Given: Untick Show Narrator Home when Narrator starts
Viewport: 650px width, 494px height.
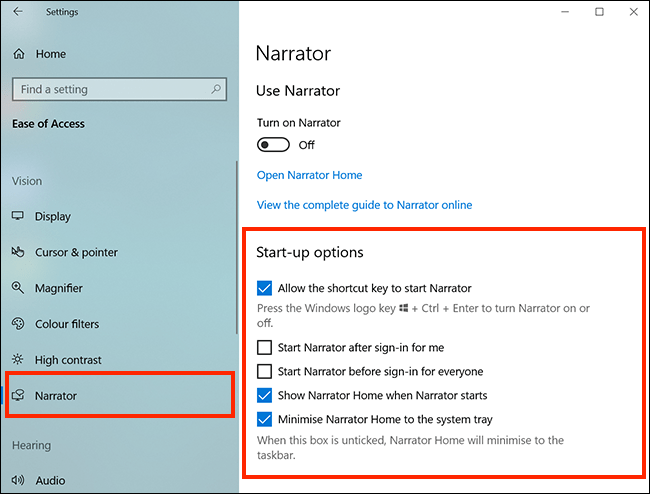Looking at the screenshot, I should 264,395.
